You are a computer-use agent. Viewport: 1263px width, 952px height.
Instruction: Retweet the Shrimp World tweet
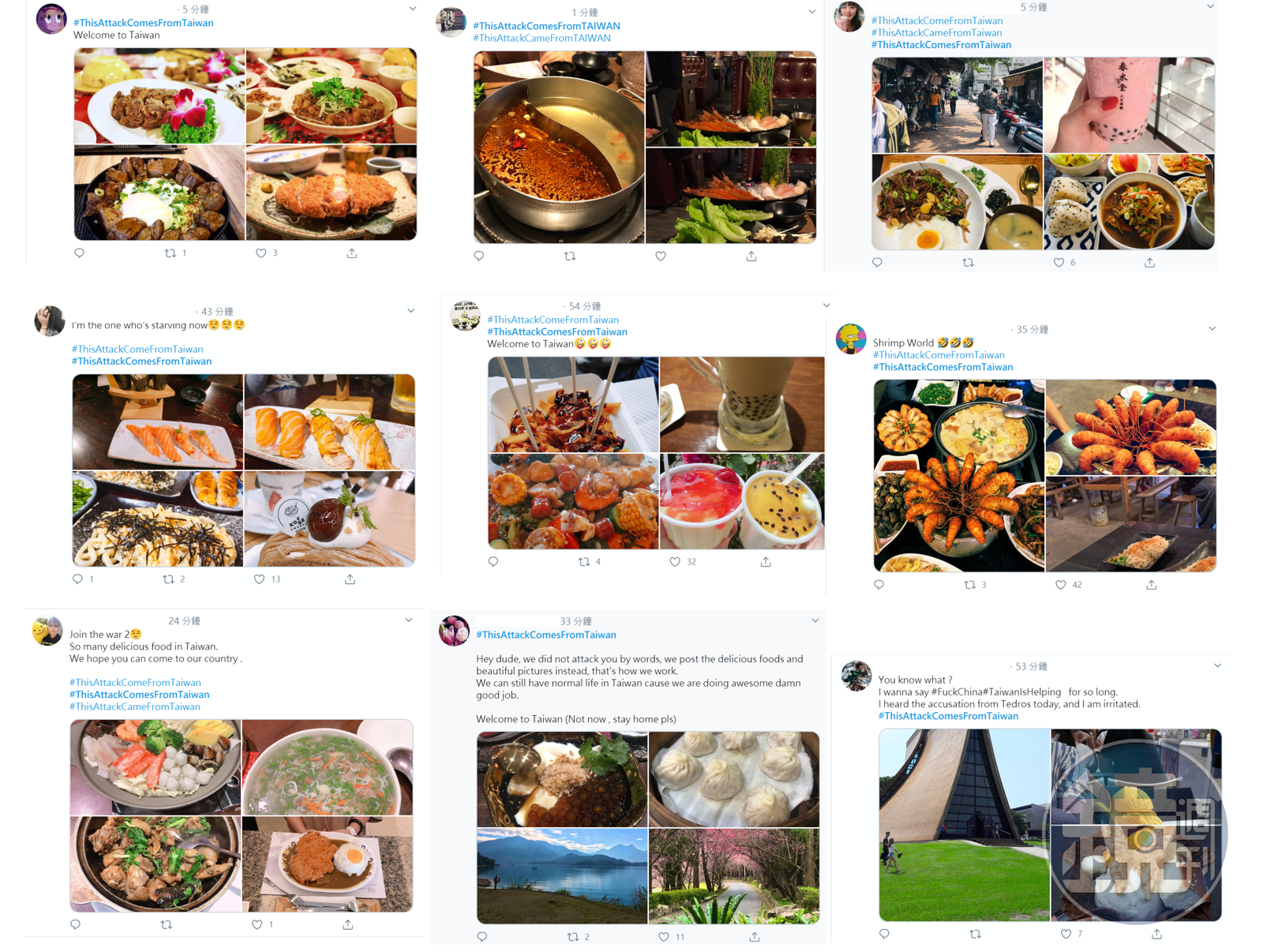click(x=970, y=585)
